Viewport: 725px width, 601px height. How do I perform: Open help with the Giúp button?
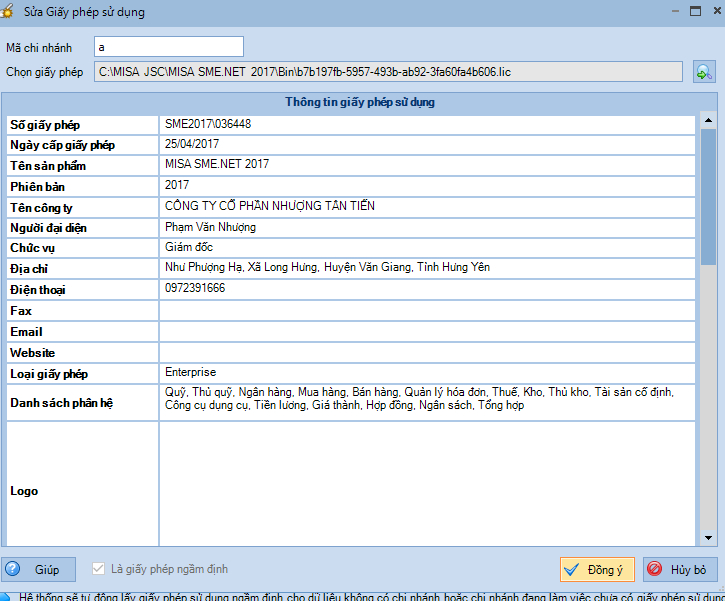click(37, 570)
